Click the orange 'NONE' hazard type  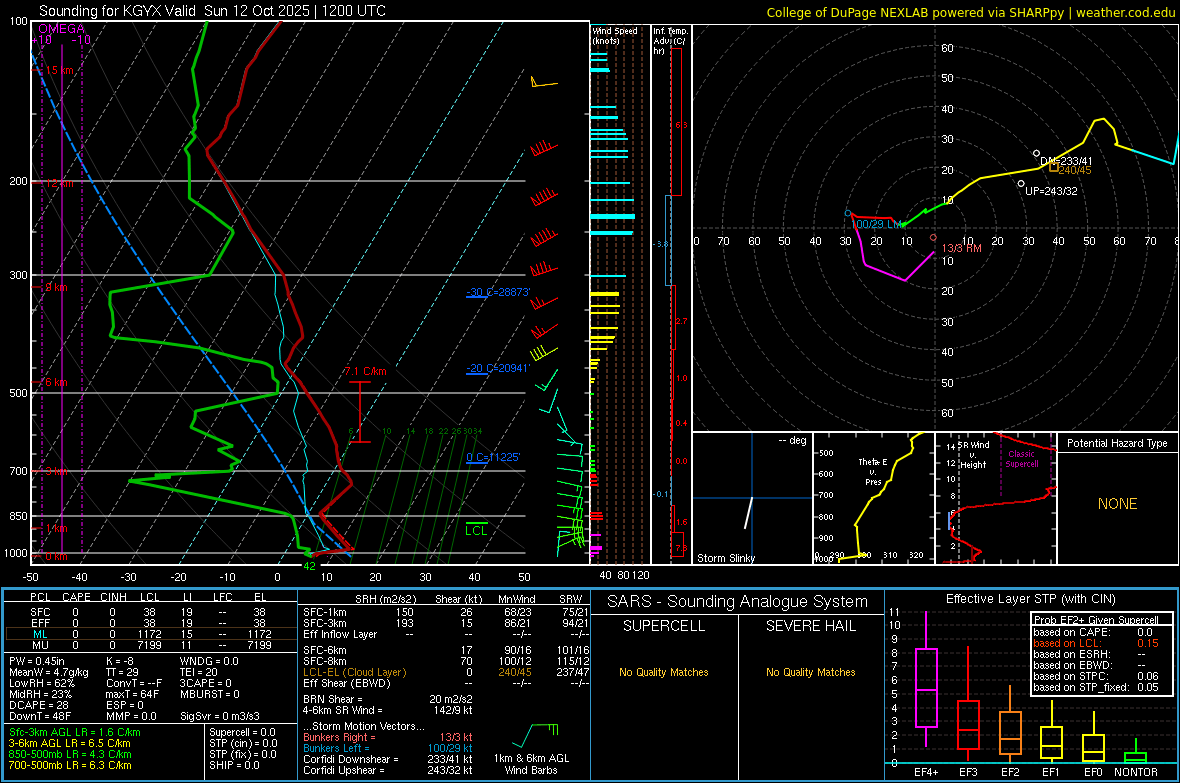pyautogui.click(x=1118, y=504)
